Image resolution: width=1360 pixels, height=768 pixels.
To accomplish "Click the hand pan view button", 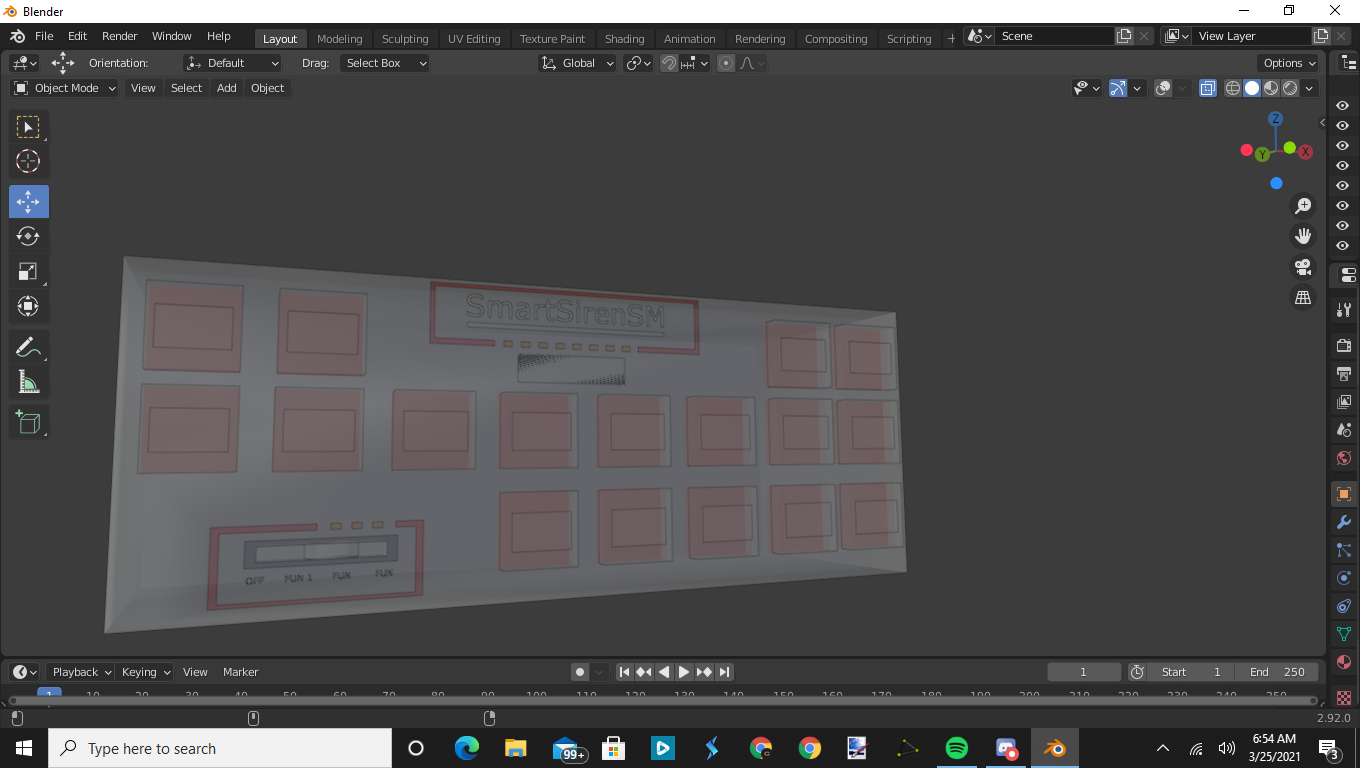I will coord(1303,236).
